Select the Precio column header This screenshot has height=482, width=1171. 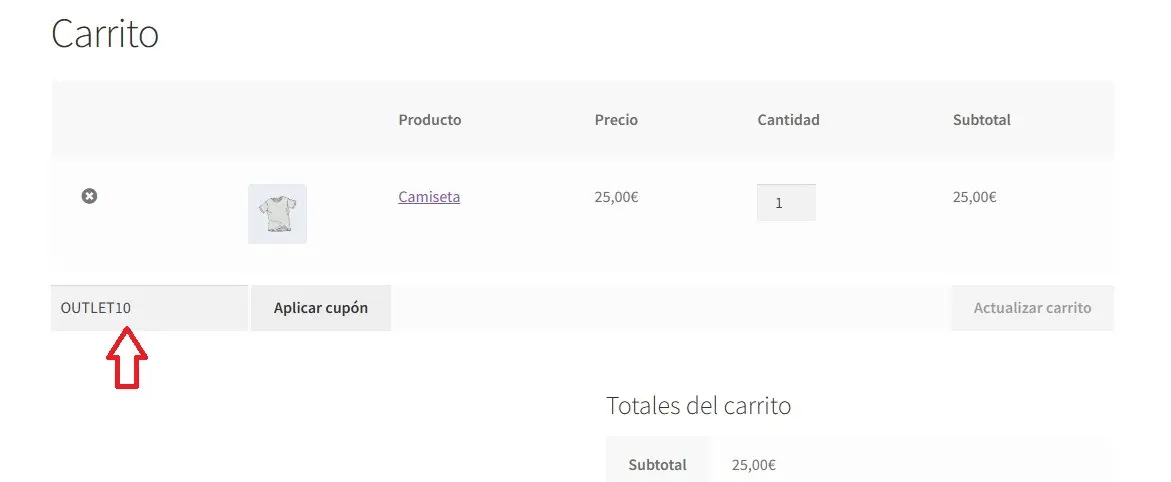click(x=616, y=120)
